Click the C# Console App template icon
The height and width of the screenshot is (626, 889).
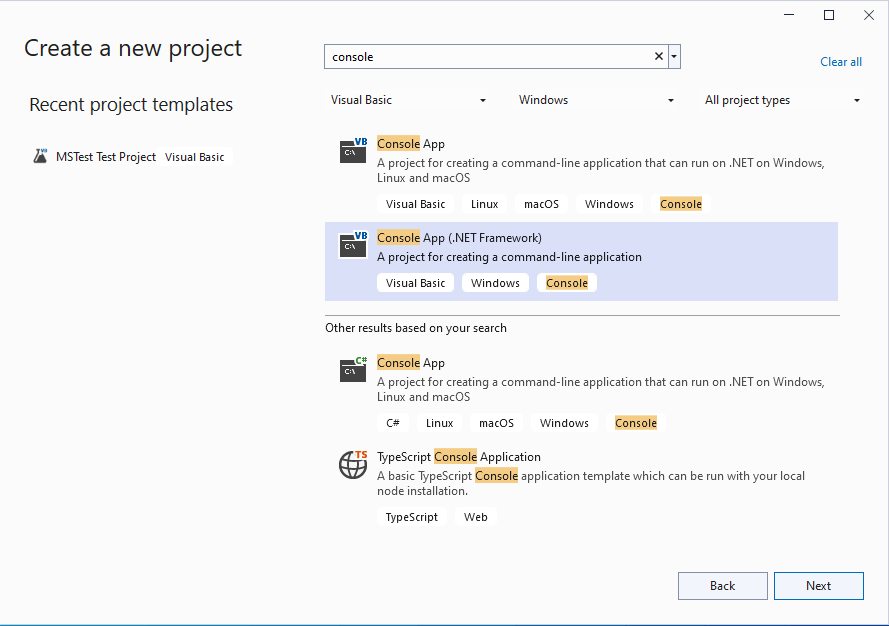click(353, 369)
